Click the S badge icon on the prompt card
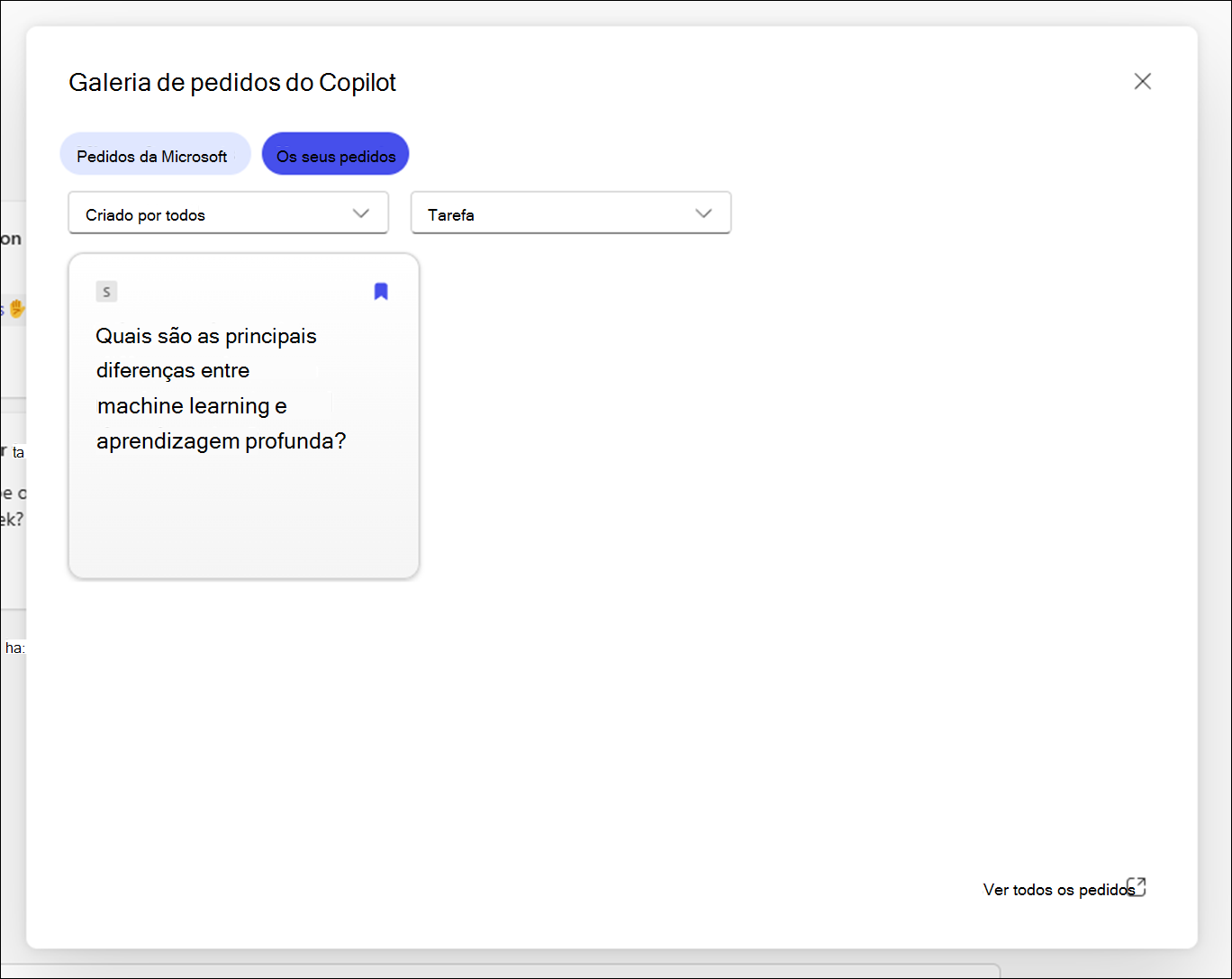This screenshot has width=1232, height=979. (106, 291)
